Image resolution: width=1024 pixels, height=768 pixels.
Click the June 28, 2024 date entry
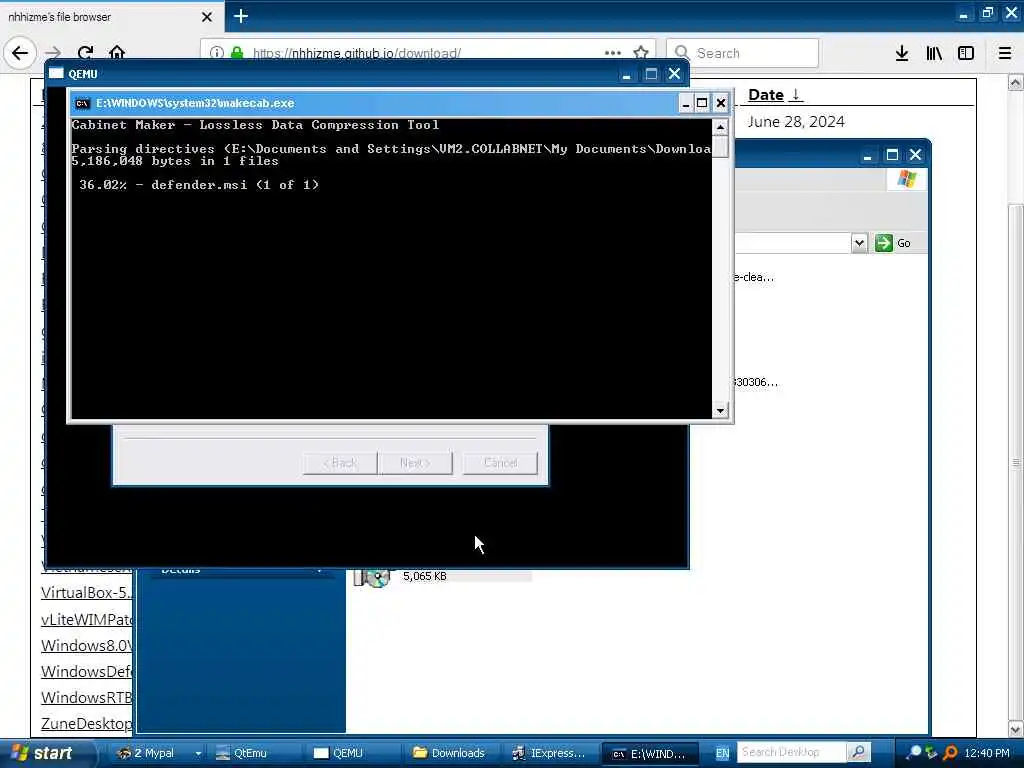pyautogui.click(x=795, y=122)
